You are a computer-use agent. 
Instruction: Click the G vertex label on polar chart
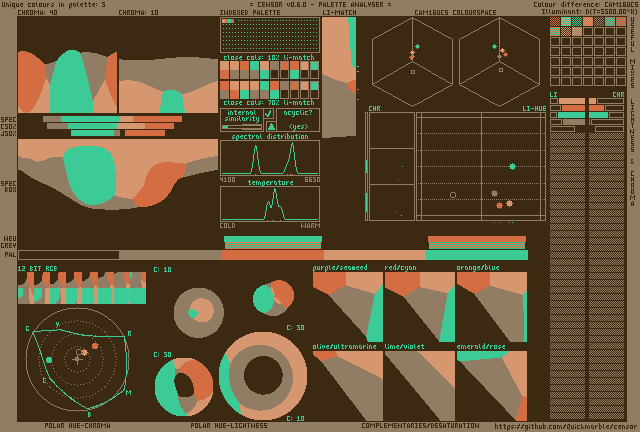pyautogui.click(x=28, y=329)
